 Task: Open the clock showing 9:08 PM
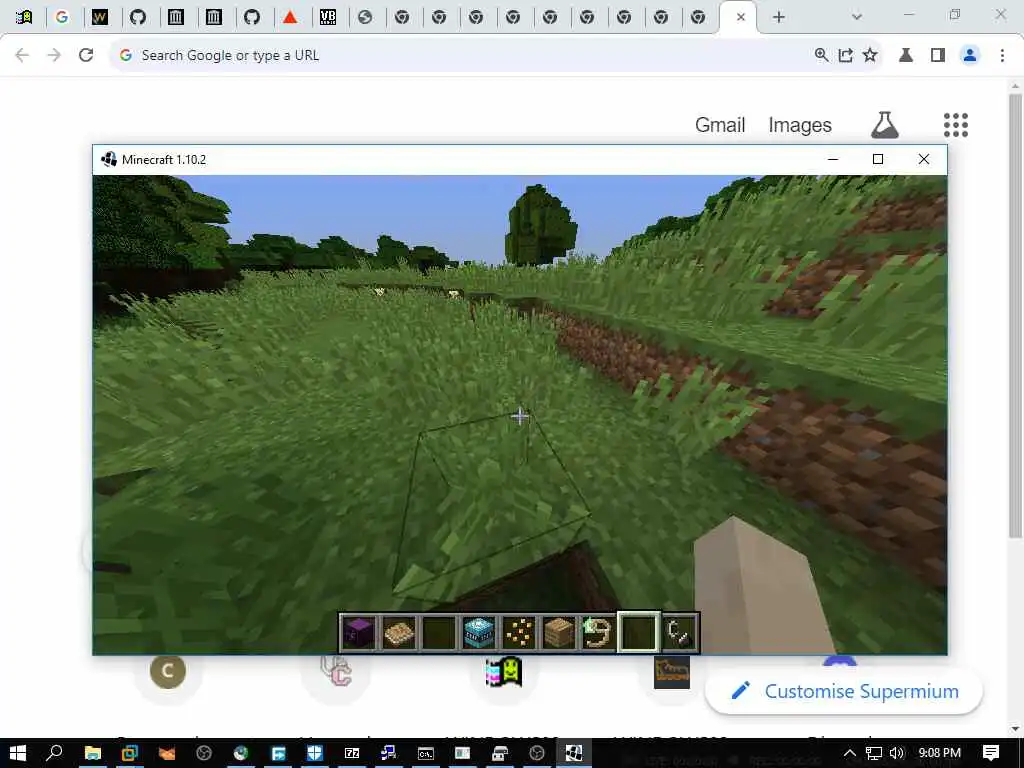939,753
